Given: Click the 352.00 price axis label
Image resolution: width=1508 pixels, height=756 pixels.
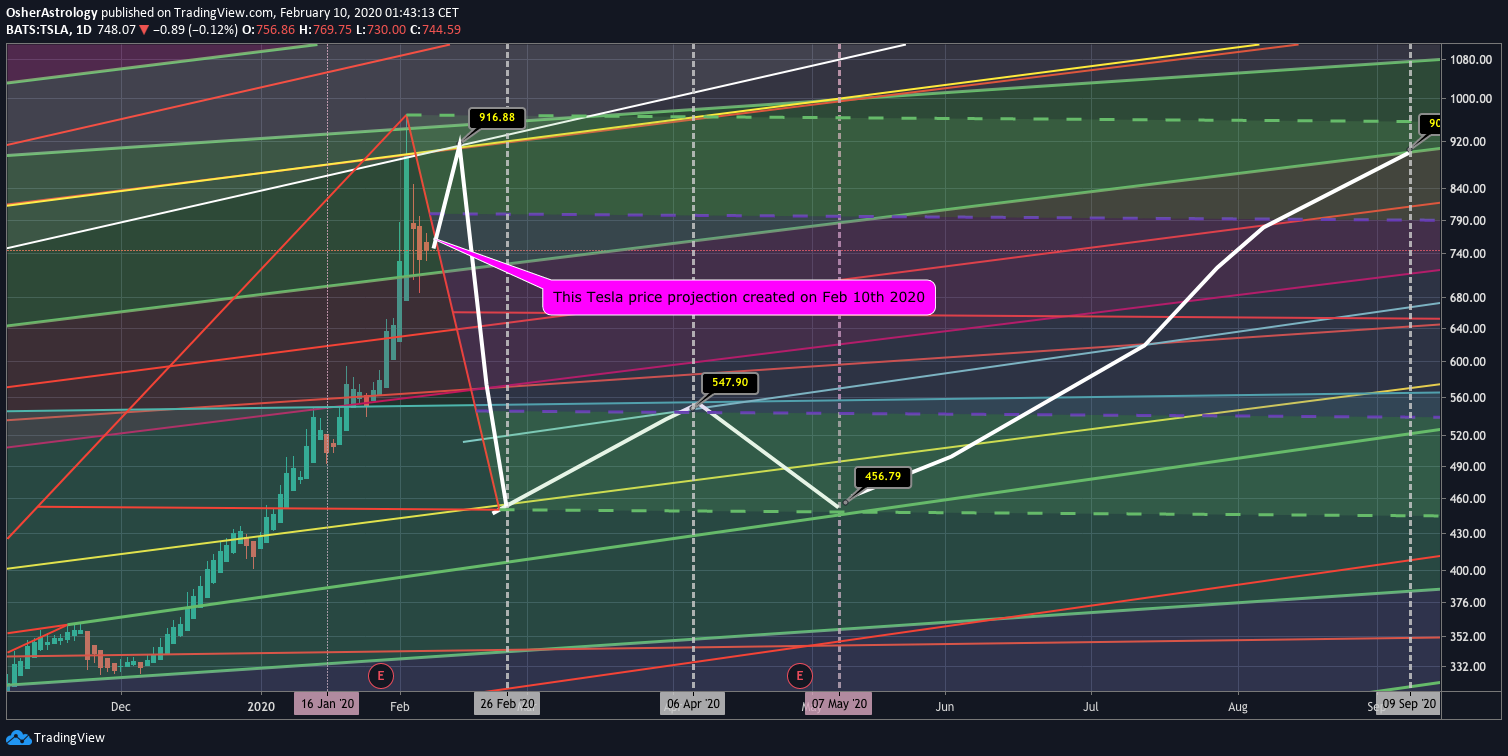Looking at the screenshot, I should pos(1470,636).
